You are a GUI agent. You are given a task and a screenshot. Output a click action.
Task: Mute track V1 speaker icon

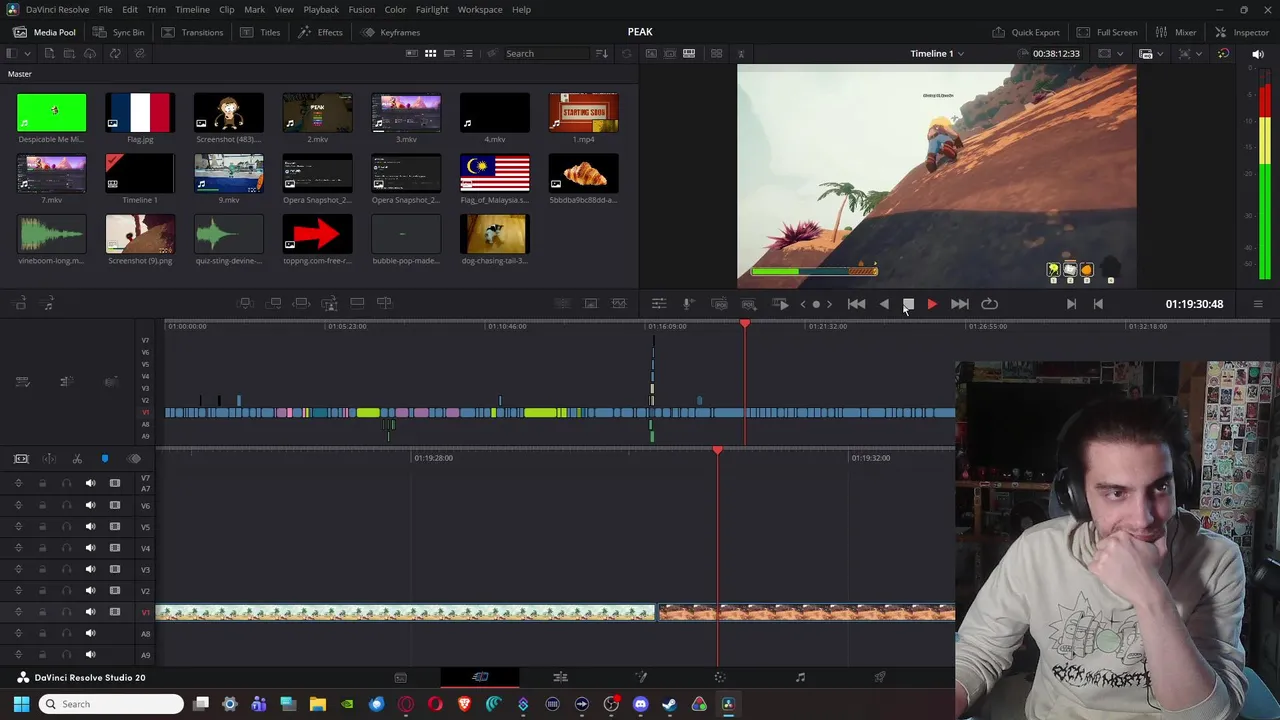pos(90,612)
